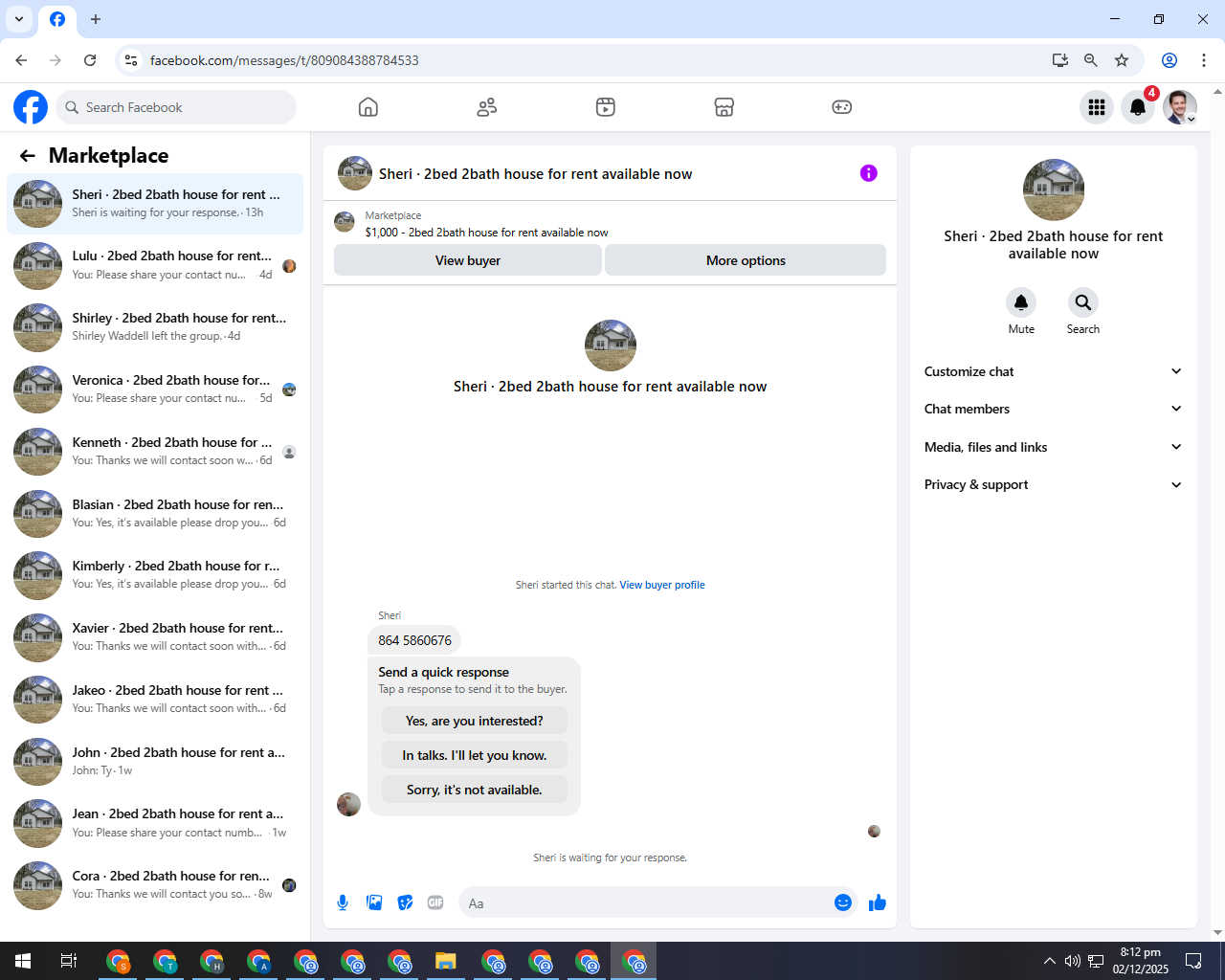Open Cora conversation in list
The image size is (1225, 980).
[x=155, y=885]
